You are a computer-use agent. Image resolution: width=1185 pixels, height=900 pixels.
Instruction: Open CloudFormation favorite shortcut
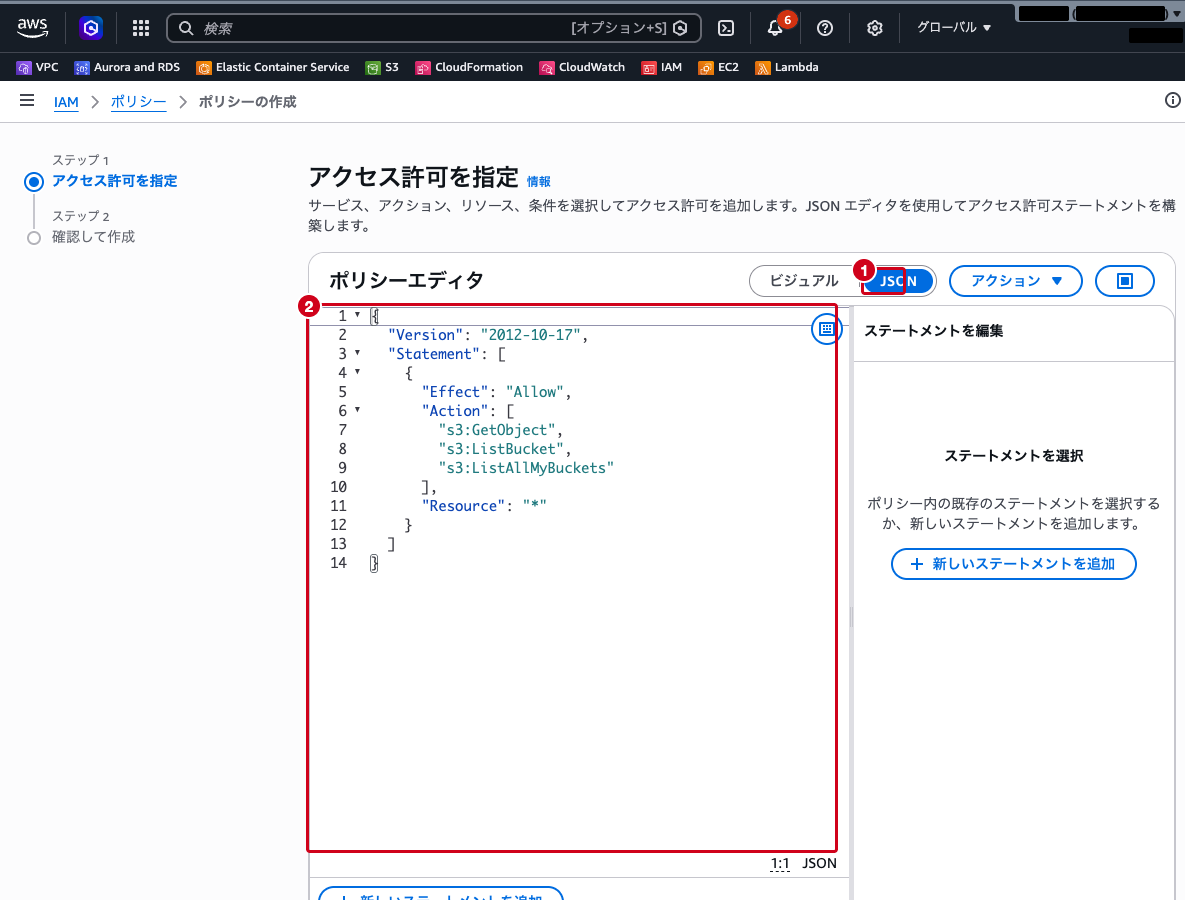point(469,67)
